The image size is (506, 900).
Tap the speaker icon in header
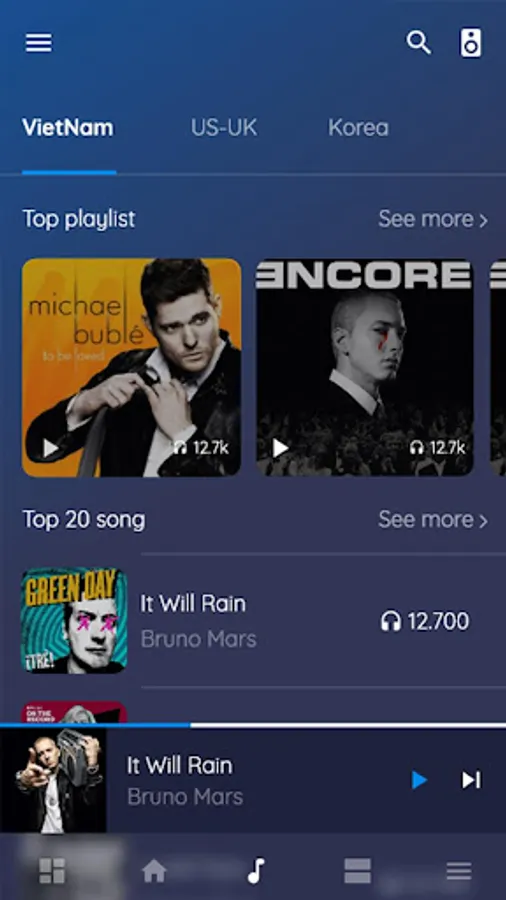click(471, 42)
